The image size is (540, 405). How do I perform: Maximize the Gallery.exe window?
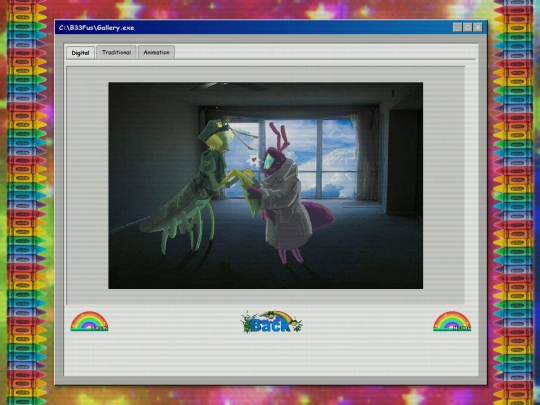[467, 27]
